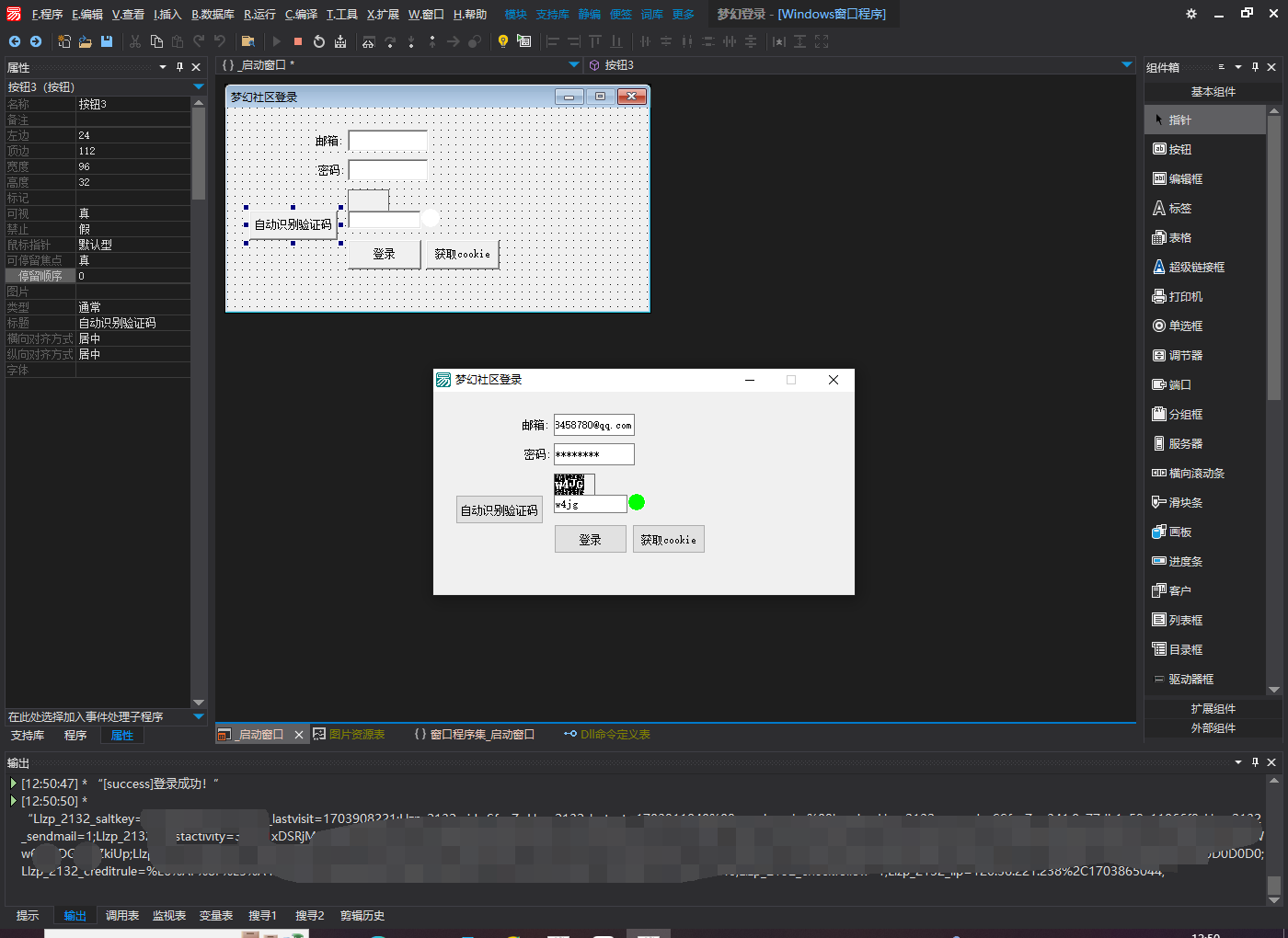
Task: Click the blue back navigation arrow
Action: pos(15,41)
